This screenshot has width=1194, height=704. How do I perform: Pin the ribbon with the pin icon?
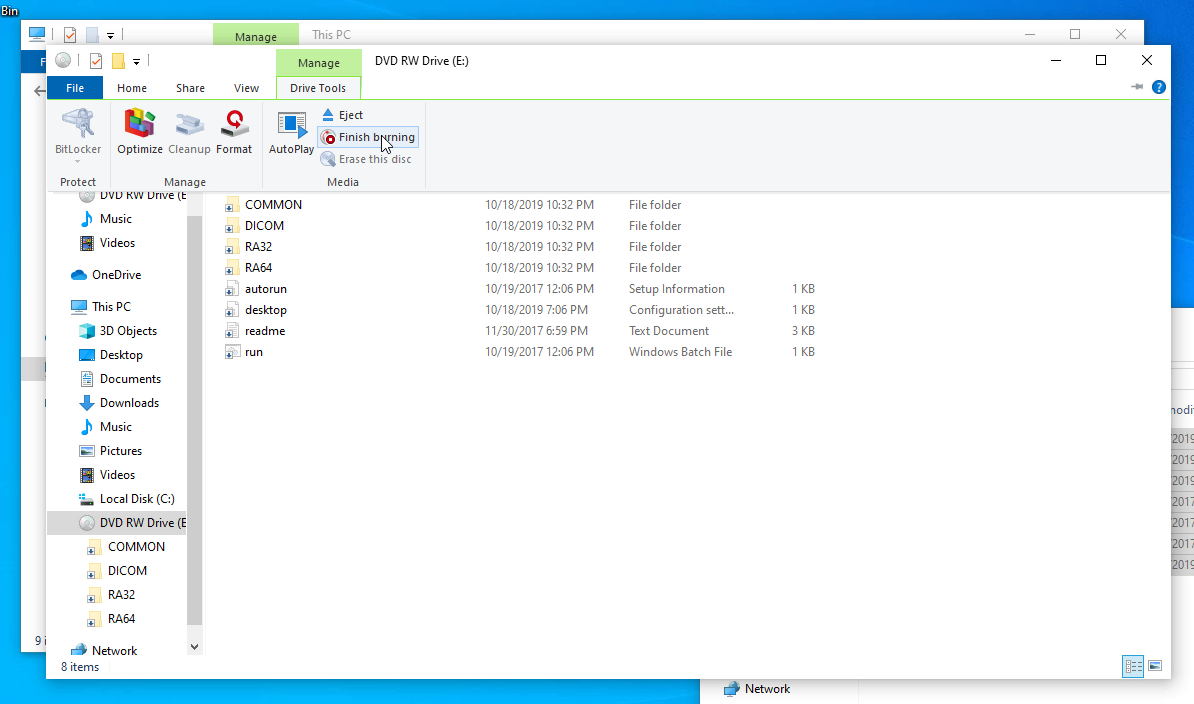[1137, 87]
